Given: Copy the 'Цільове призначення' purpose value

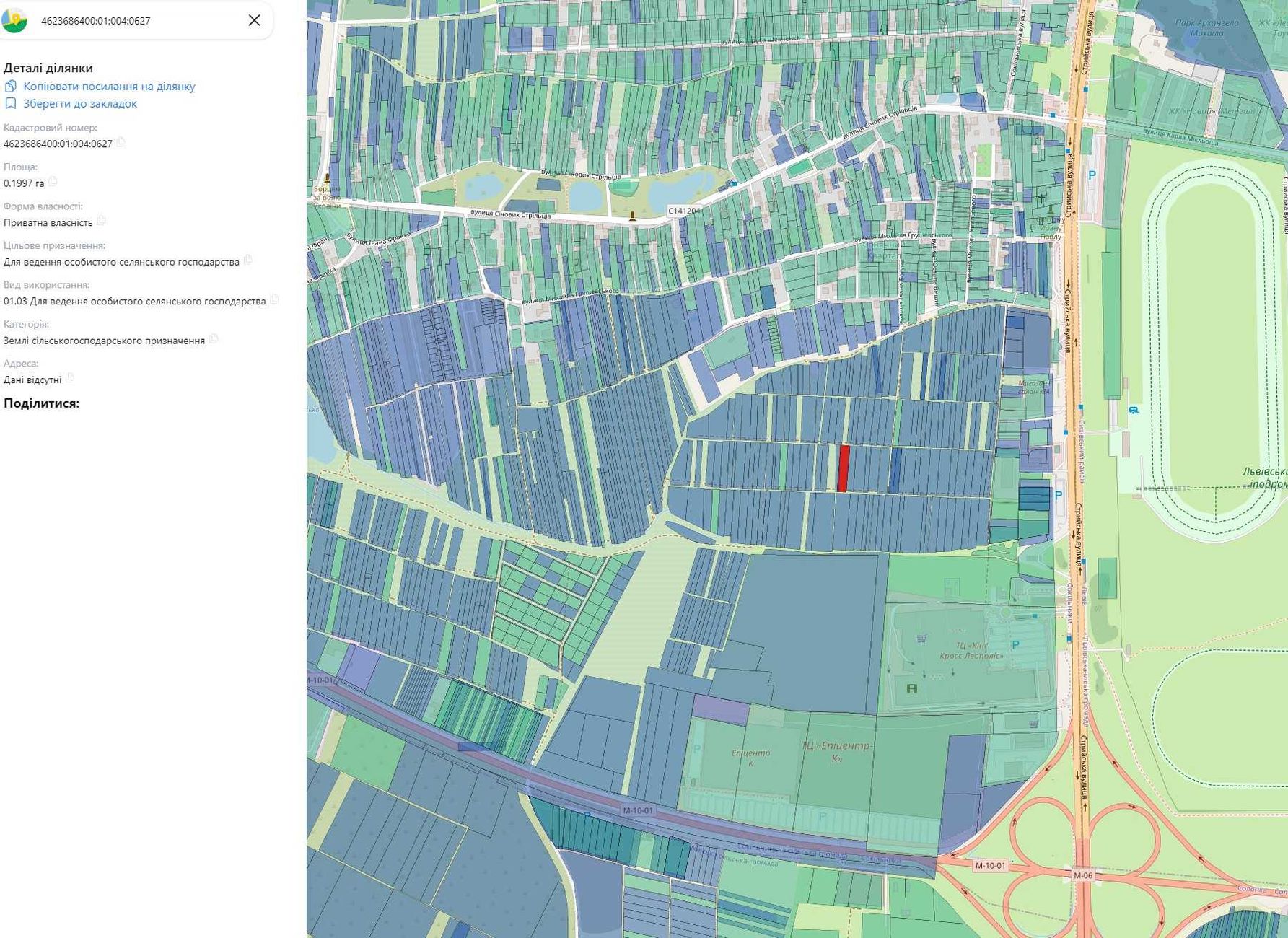Looking at the screenshot, I should (248, 260).
